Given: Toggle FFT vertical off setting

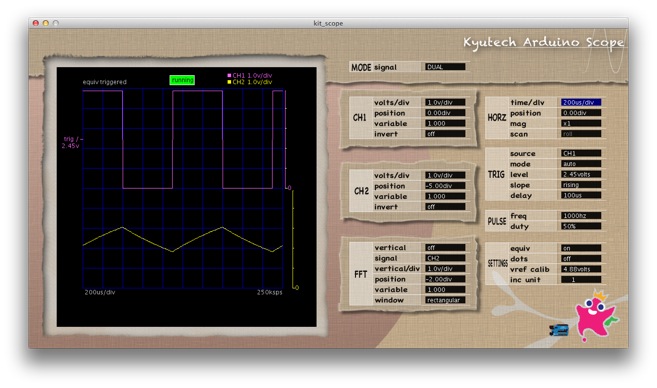Looking at the screenshot, I should 445,248.
